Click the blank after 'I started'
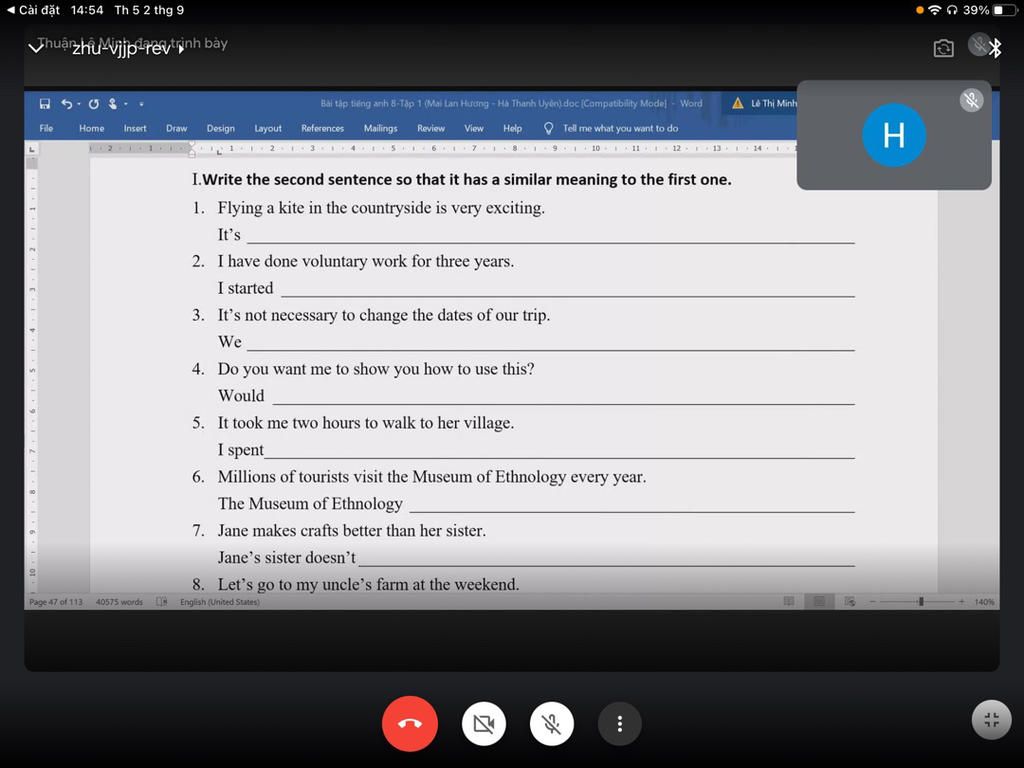Image resolution: width=1024 pixels, height=768 pixels. pos(568,290)
